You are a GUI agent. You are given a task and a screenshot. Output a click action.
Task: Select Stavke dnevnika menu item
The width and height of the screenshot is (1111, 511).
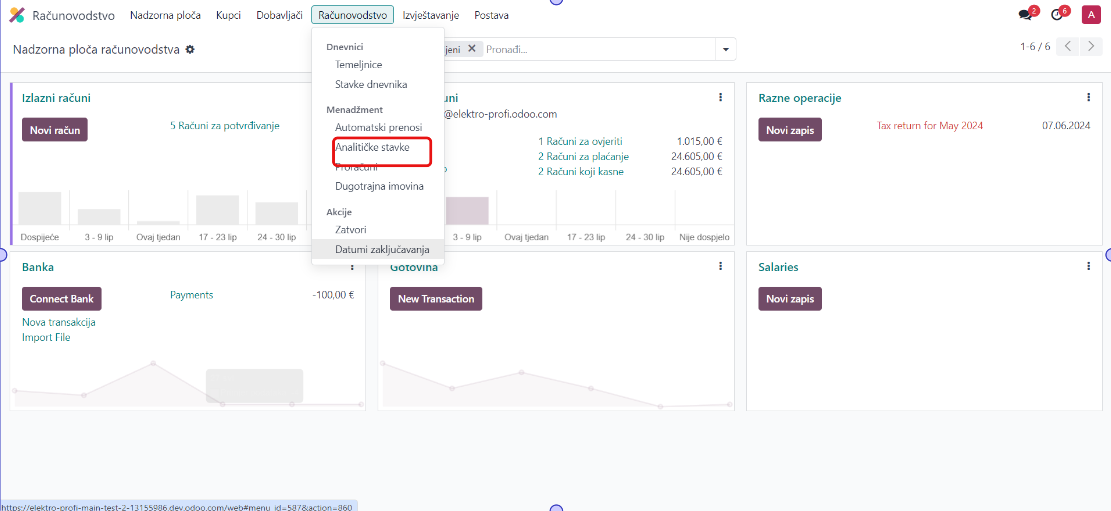(371, 85)
